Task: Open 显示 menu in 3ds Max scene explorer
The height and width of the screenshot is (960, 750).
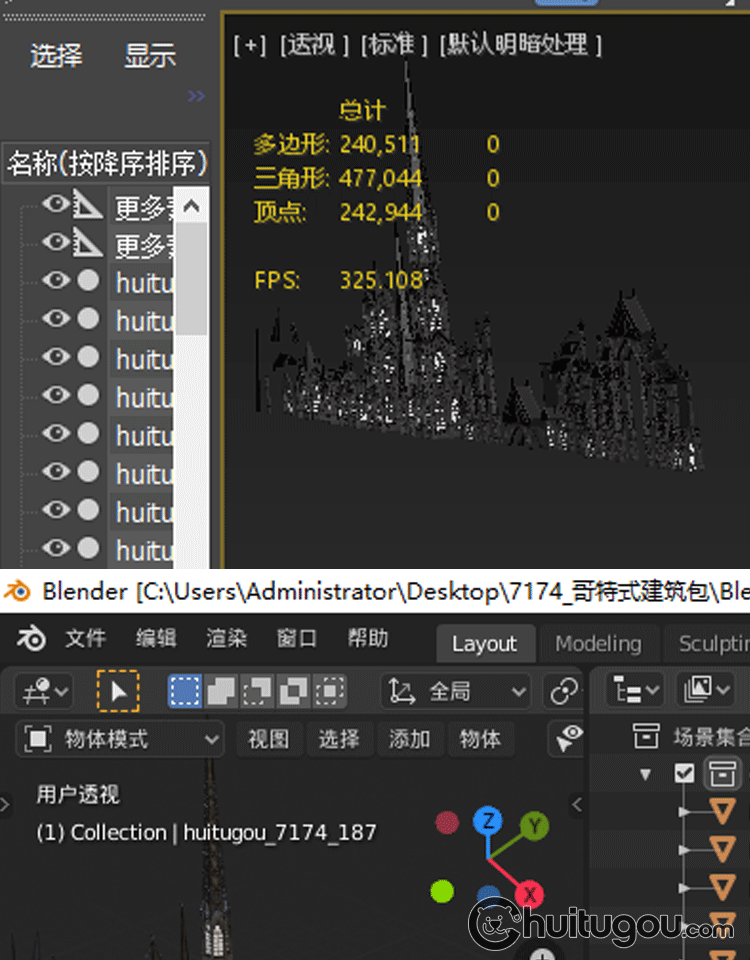Action: [150, 56]
